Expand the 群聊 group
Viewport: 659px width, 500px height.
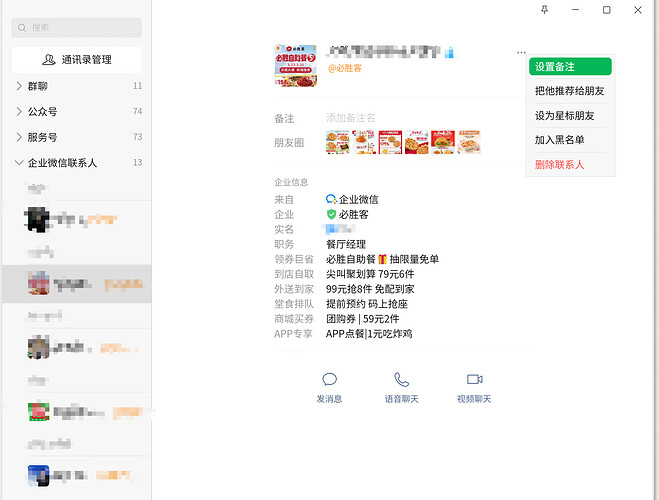point(19,86)
